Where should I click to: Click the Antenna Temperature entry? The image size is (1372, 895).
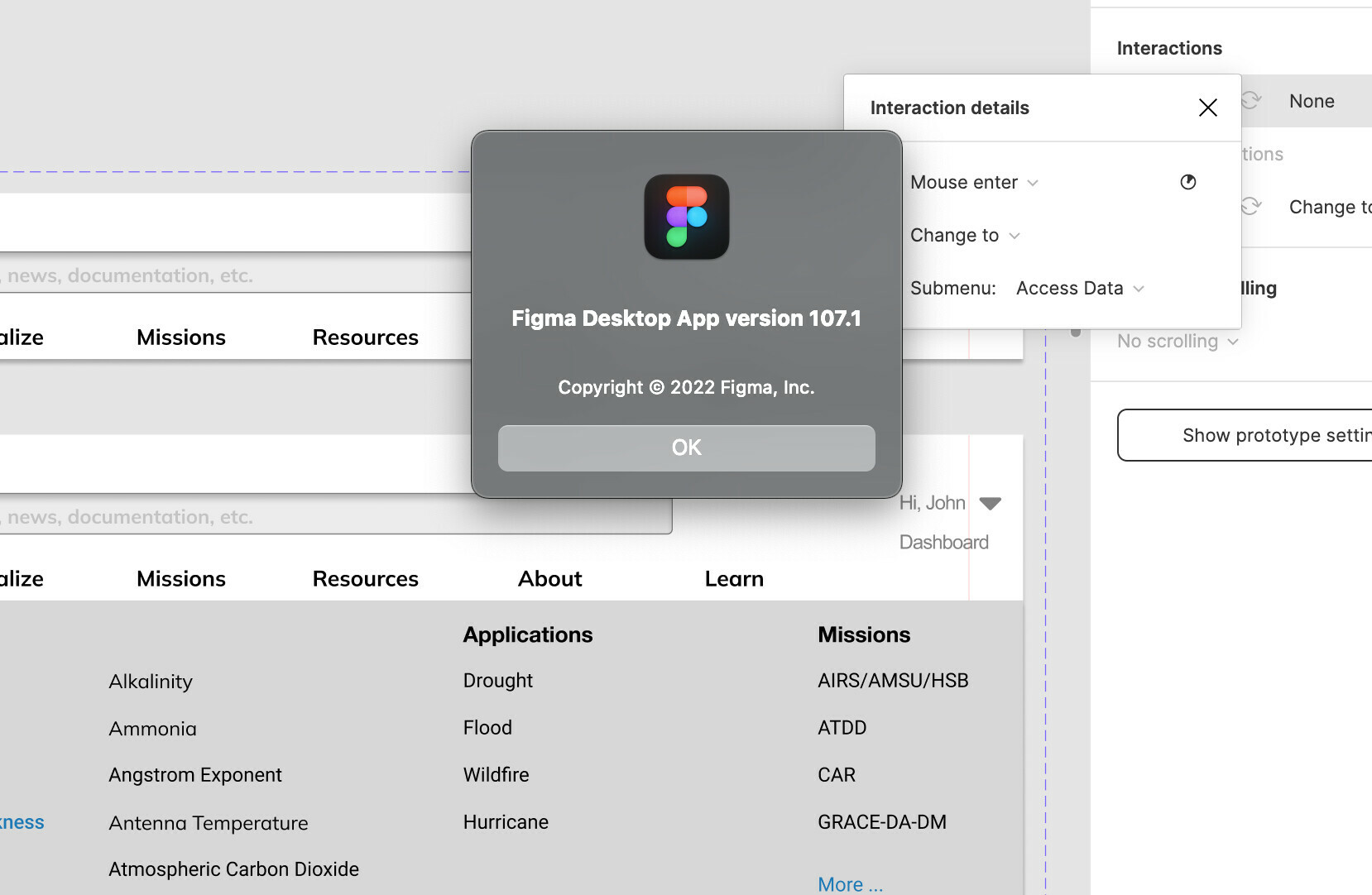click(x=209, y=823)
